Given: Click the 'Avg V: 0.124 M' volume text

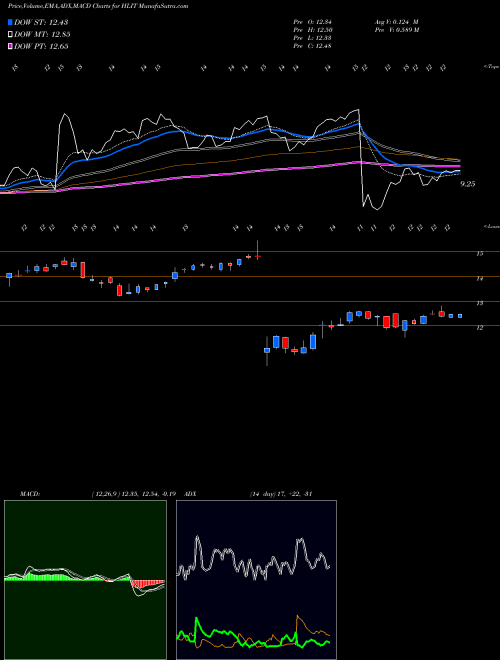Looking at the screenshot, I should click(396, 22).
